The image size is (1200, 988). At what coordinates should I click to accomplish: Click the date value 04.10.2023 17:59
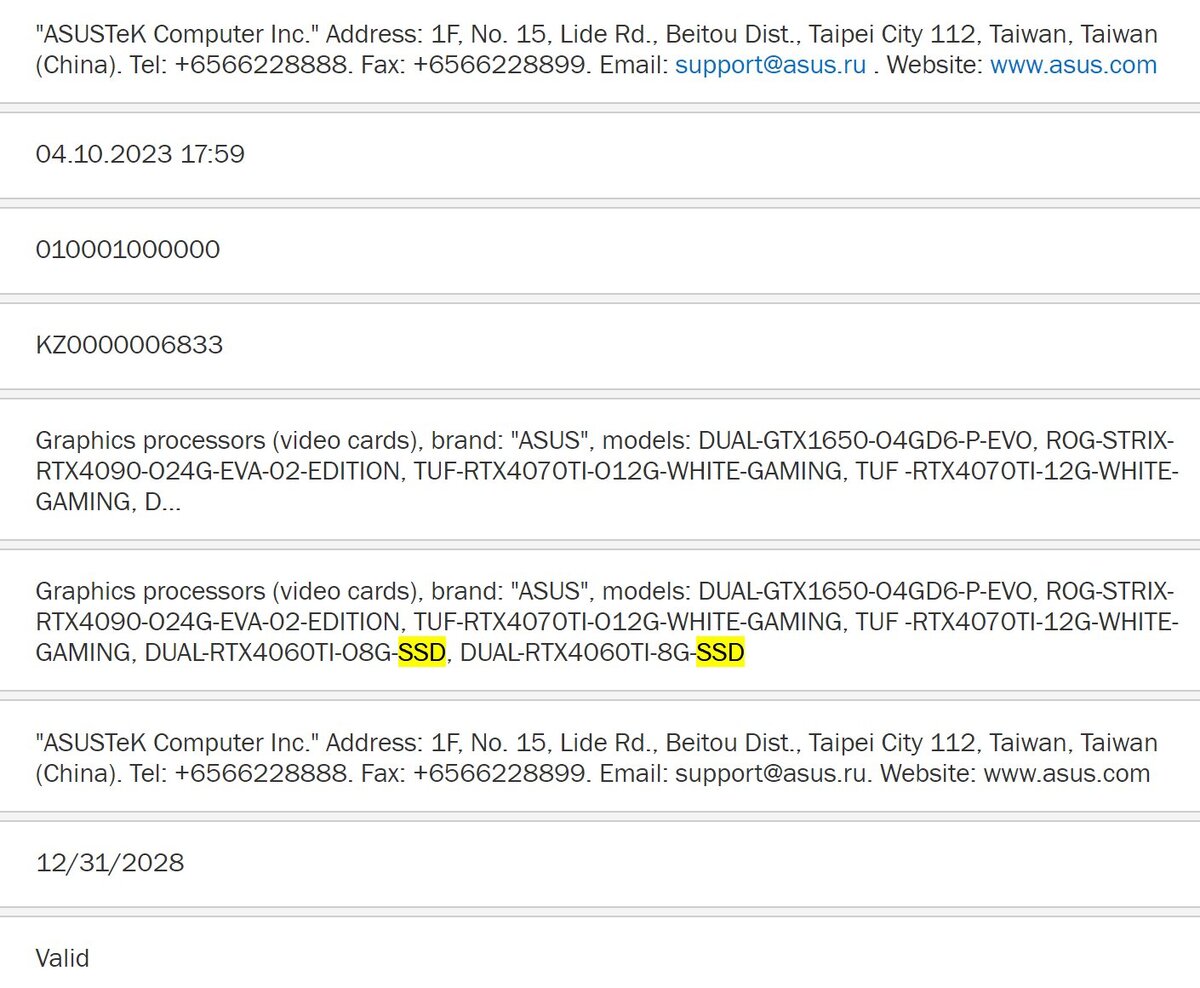(x=140, y=154)
